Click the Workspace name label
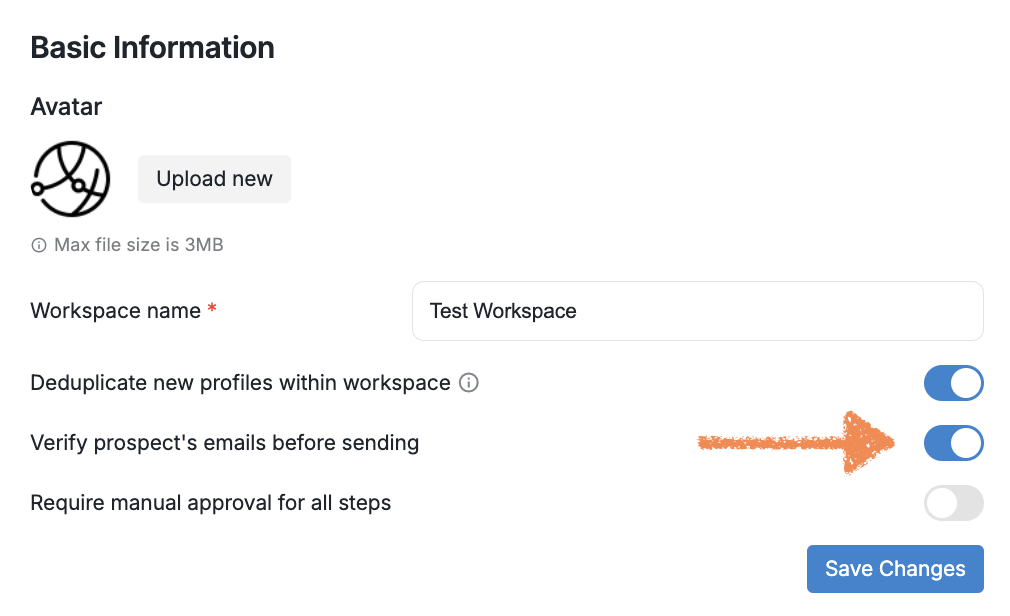 coord(116,311)
